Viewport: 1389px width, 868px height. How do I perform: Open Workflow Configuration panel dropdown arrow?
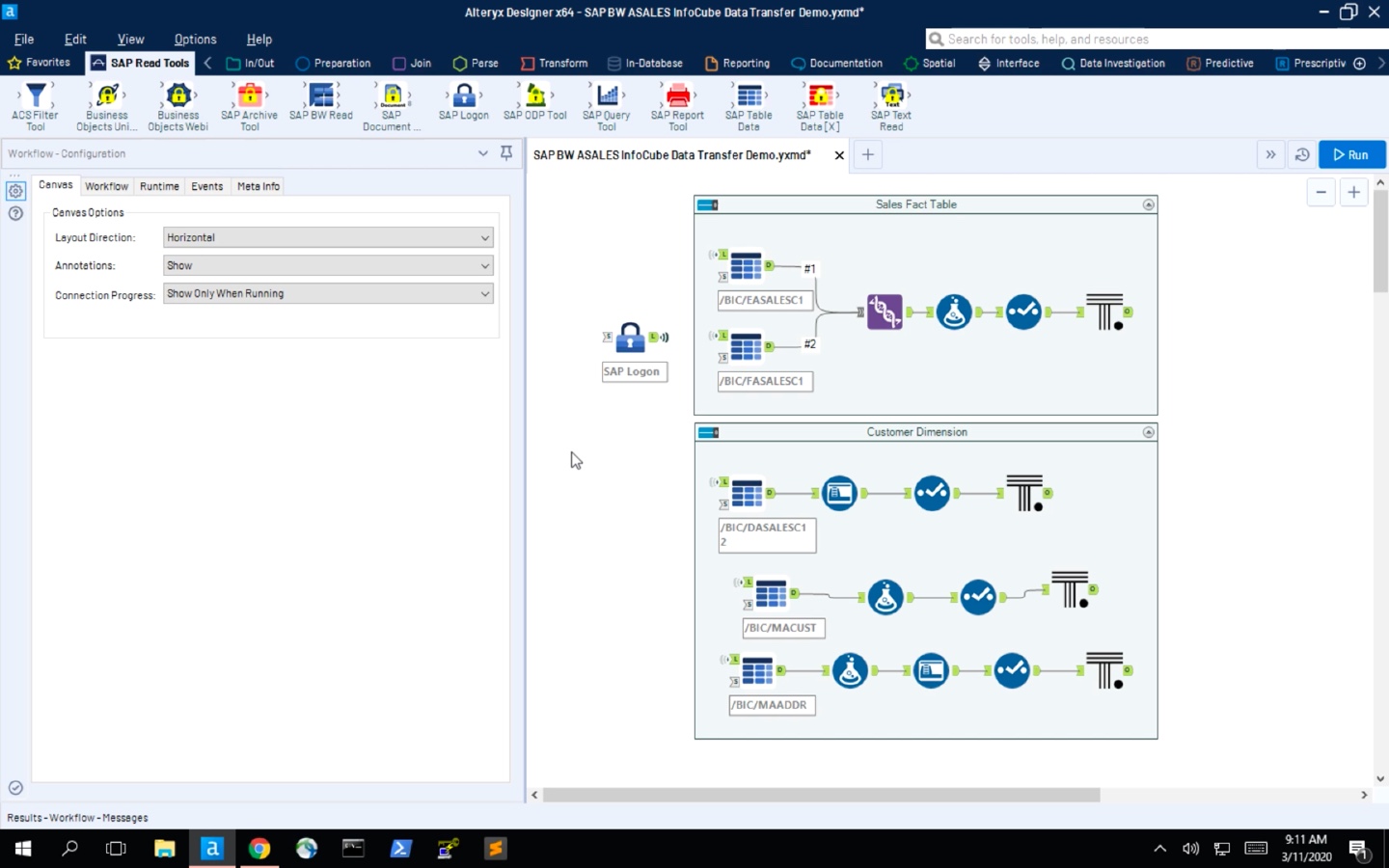(483, 153)
